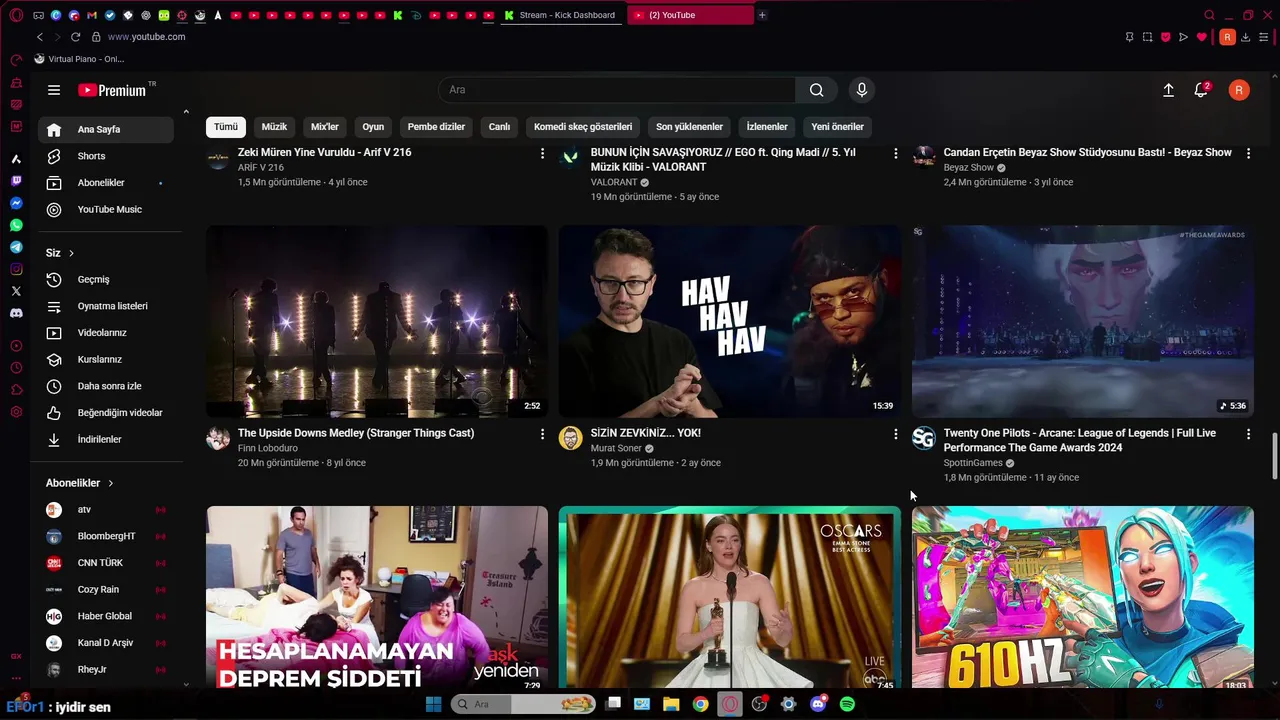Start voice search with the microphone
This screenshot has height=720, width=1280.
[862, 90]
